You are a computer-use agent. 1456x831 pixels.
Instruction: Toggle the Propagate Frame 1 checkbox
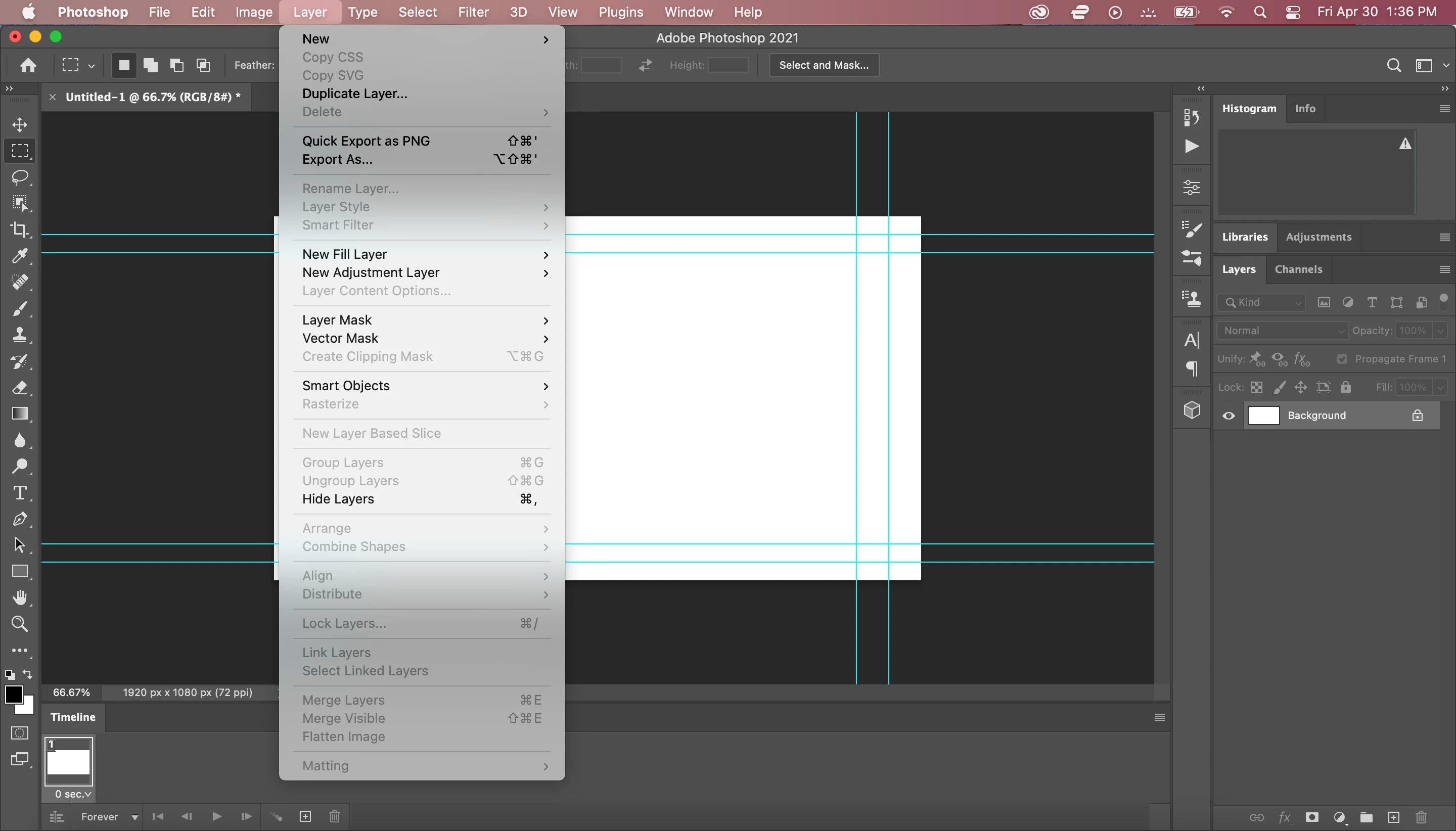[x=1342, y=358]
